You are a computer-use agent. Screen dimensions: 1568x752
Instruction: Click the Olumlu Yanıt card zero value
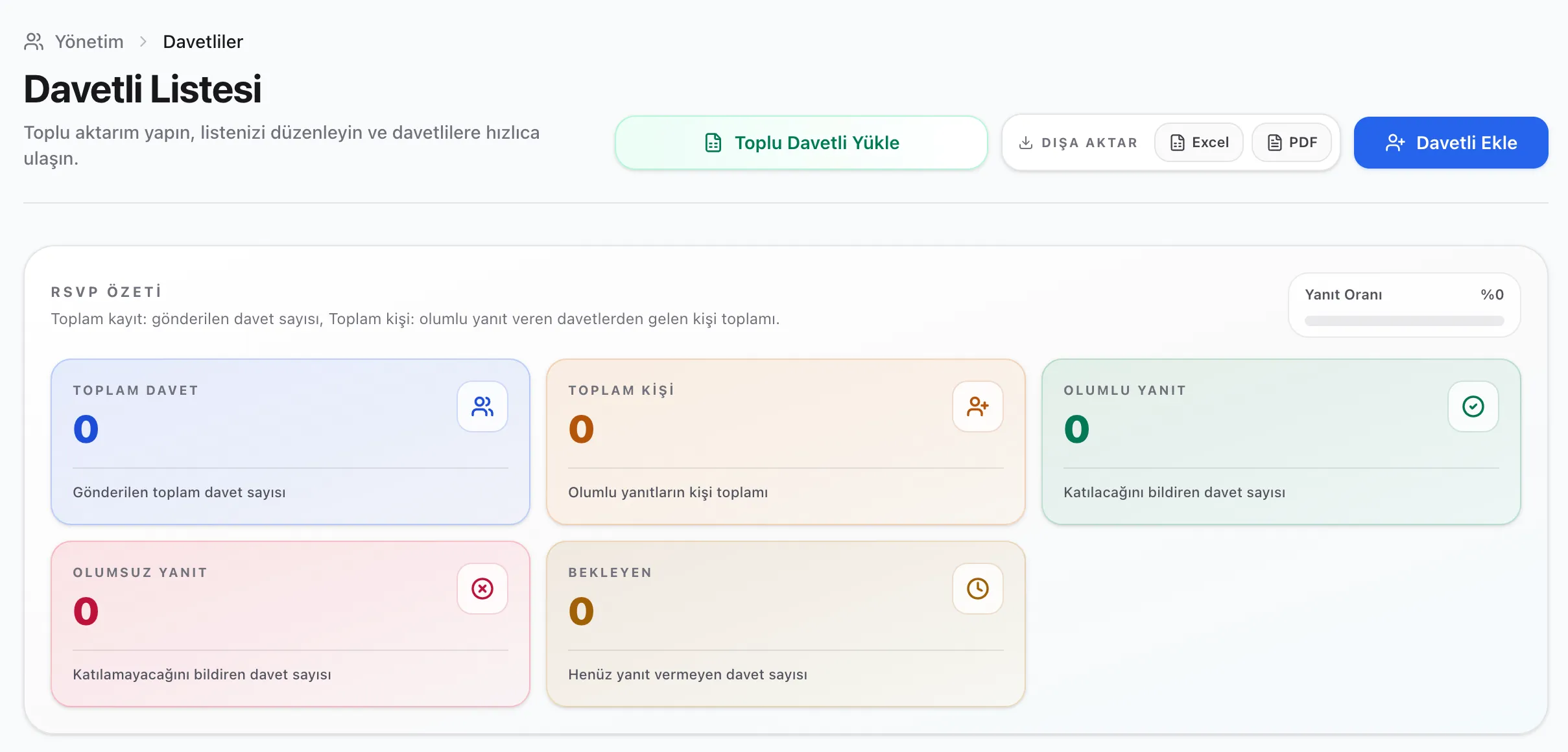tap(1076, 429)
